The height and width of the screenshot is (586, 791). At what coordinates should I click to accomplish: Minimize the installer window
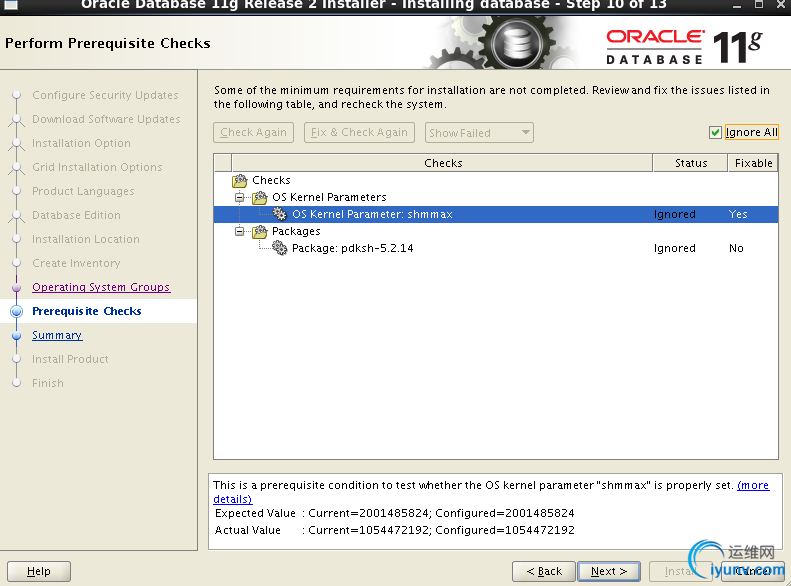point(737,5)
